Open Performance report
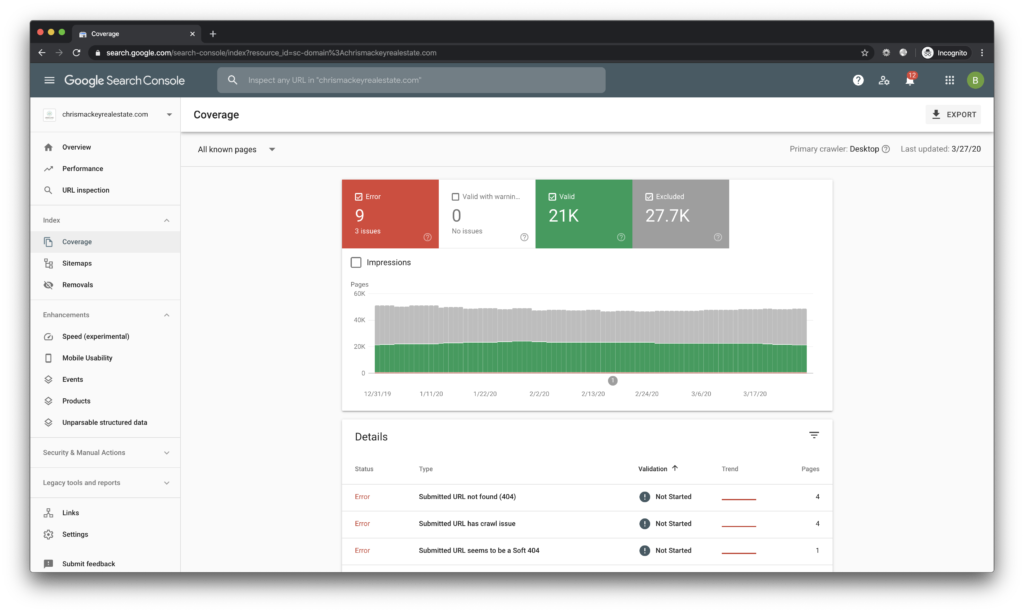This screenshot has width=1024, height=612. [105, 169]
